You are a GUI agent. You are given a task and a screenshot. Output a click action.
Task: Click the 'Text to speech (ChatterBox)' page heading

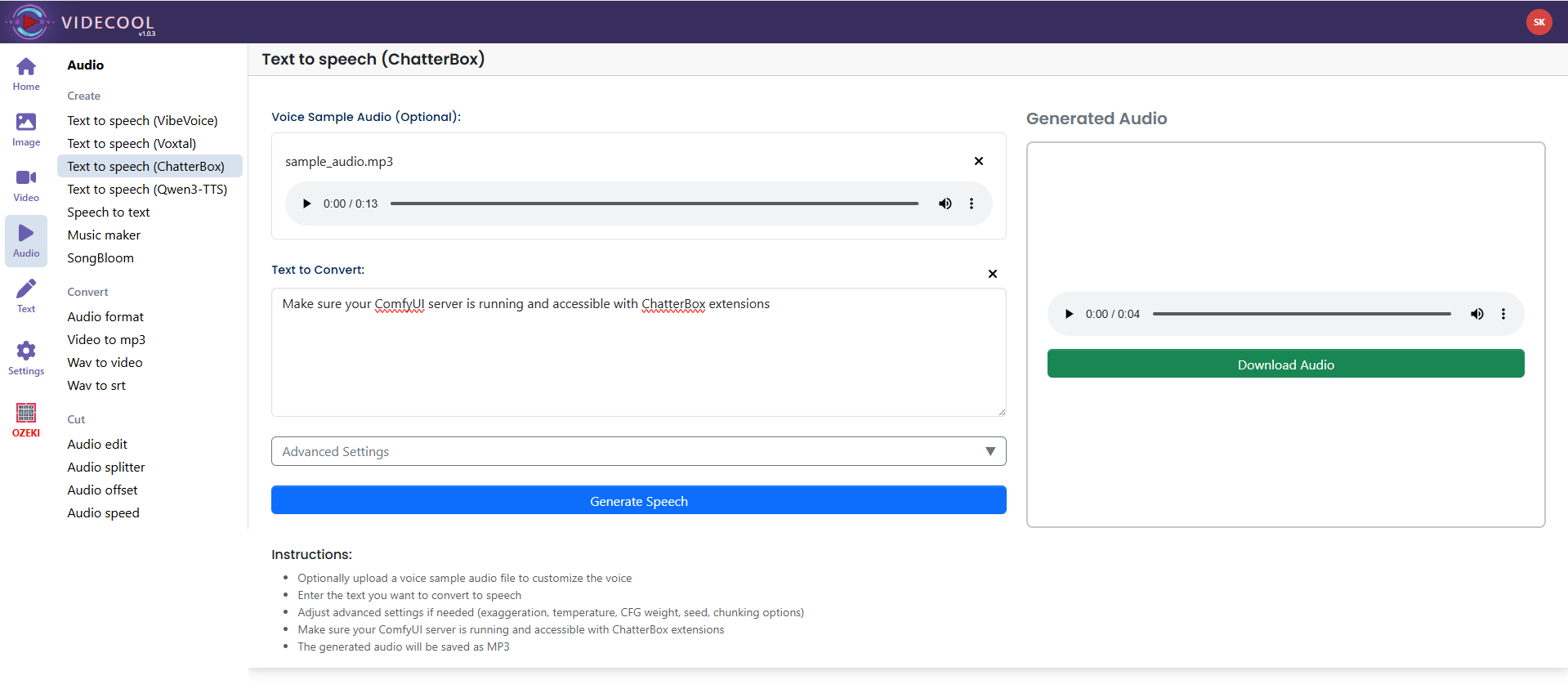point(373,59)
